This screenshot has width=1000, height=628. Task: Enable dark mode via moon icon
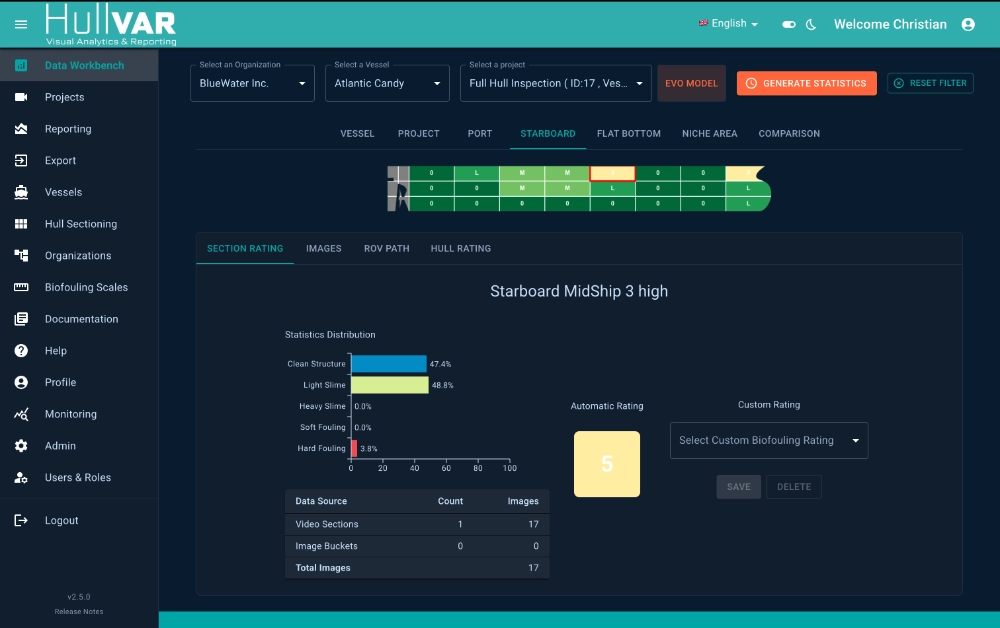(x=811, y=24)
